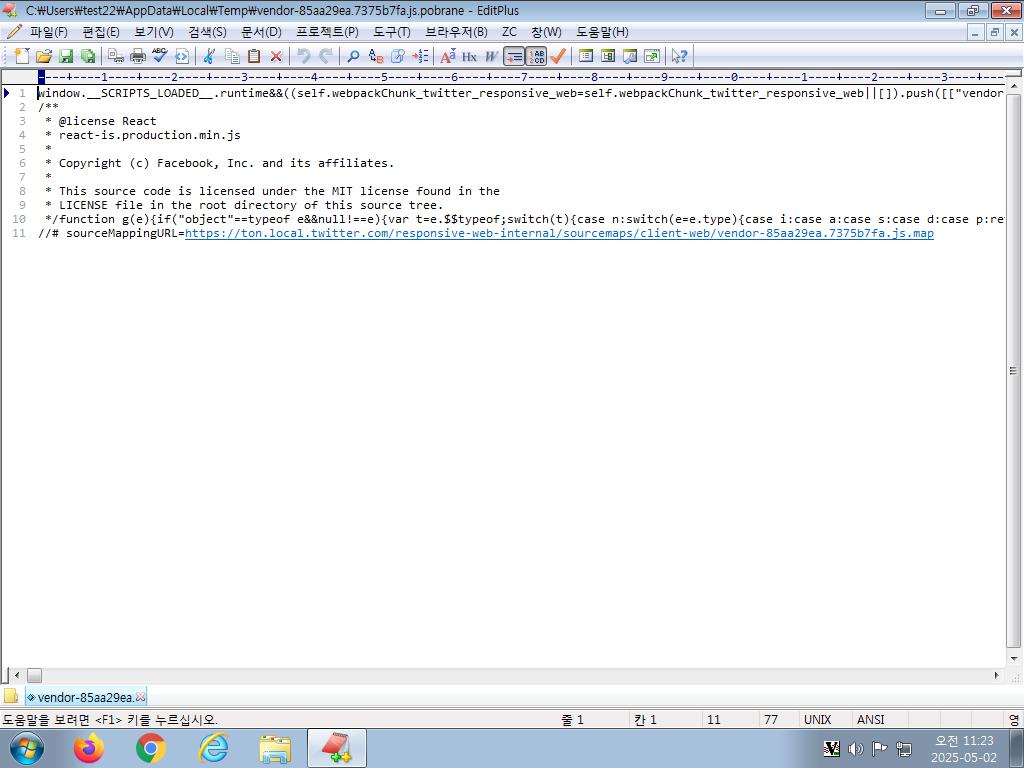The image size is (1024, 768).
Task: Open the 도움말(H) menu
Action: (x=602, y=32)
